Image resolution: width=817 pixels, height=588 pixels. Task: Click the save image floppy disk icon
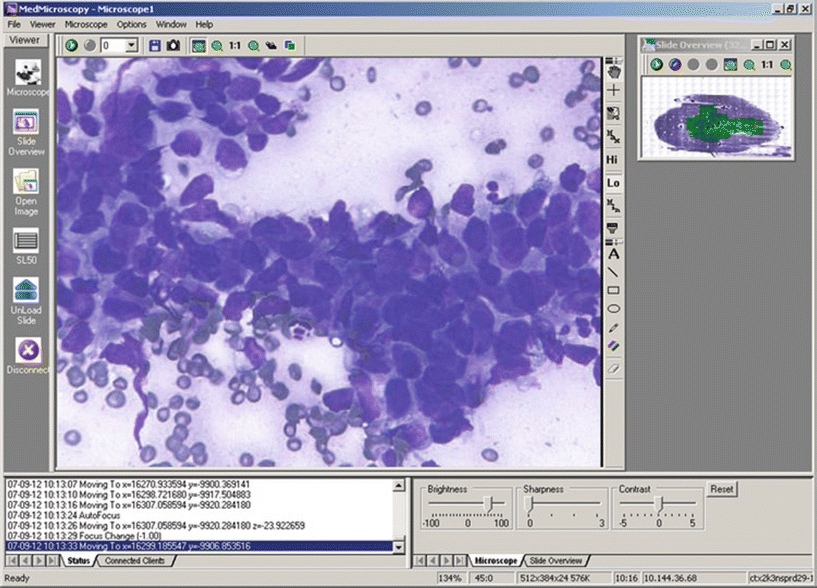[x=155, y=45]
